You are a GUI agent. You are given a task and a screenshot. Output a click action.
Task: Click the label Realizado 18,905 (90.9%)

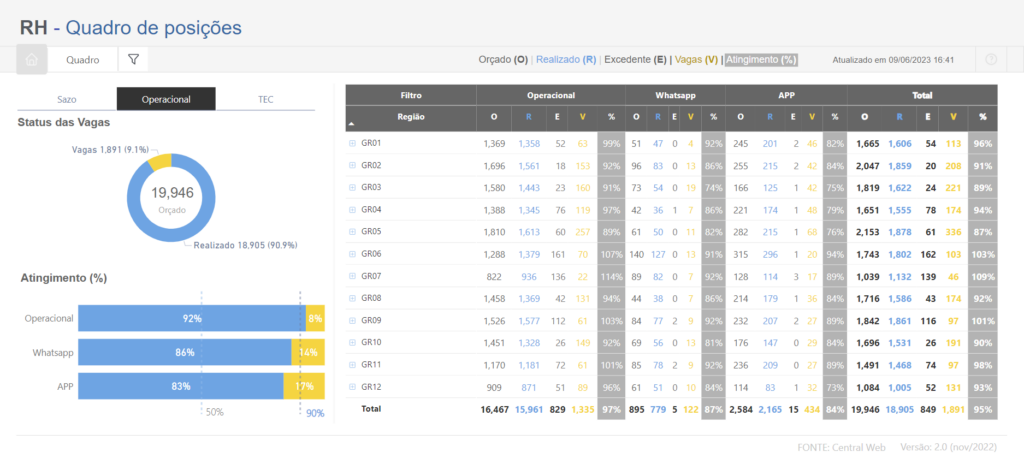coord(246,246)
